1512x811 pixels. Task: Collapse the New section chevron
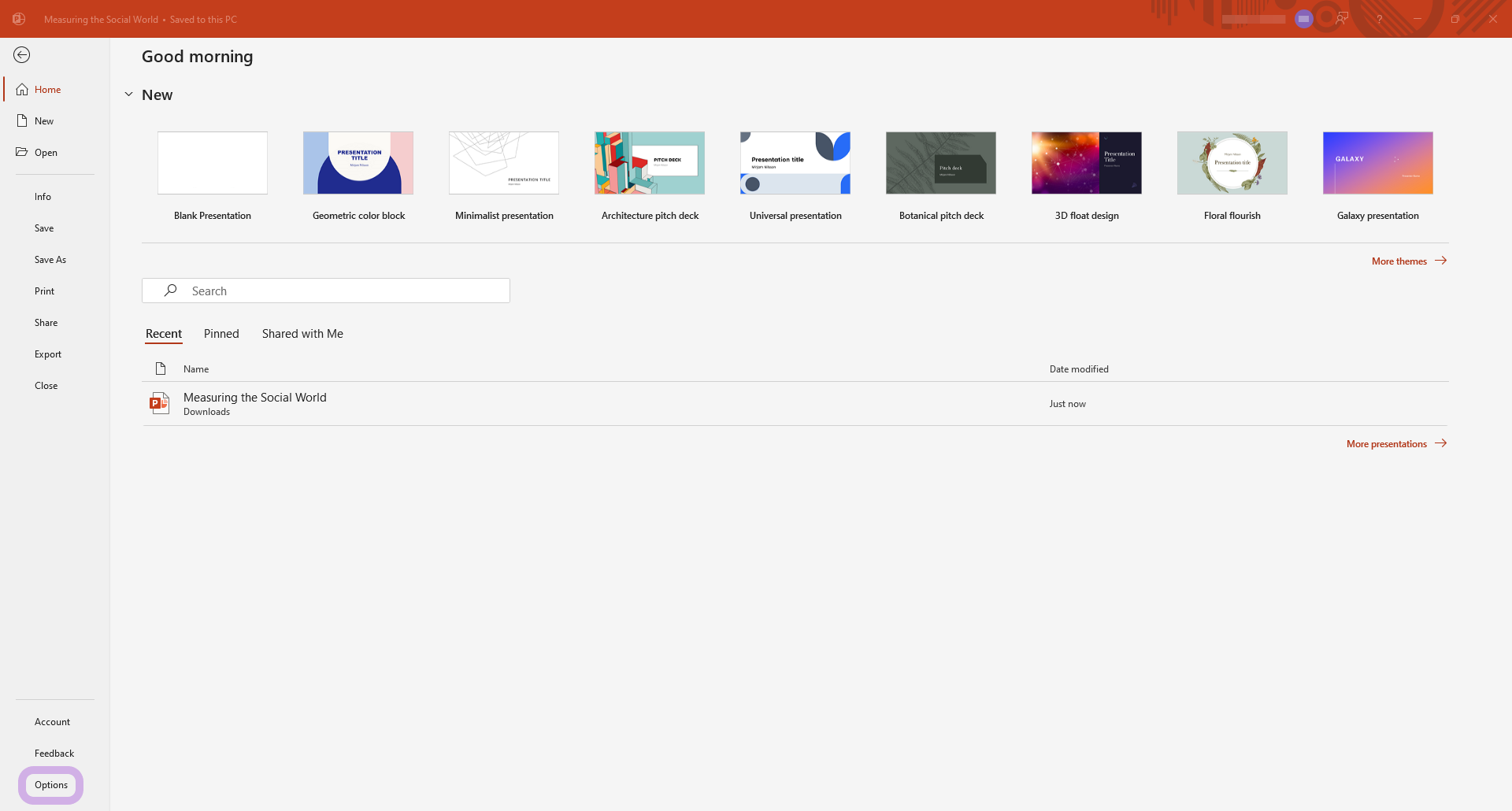(x=128, y=94)
